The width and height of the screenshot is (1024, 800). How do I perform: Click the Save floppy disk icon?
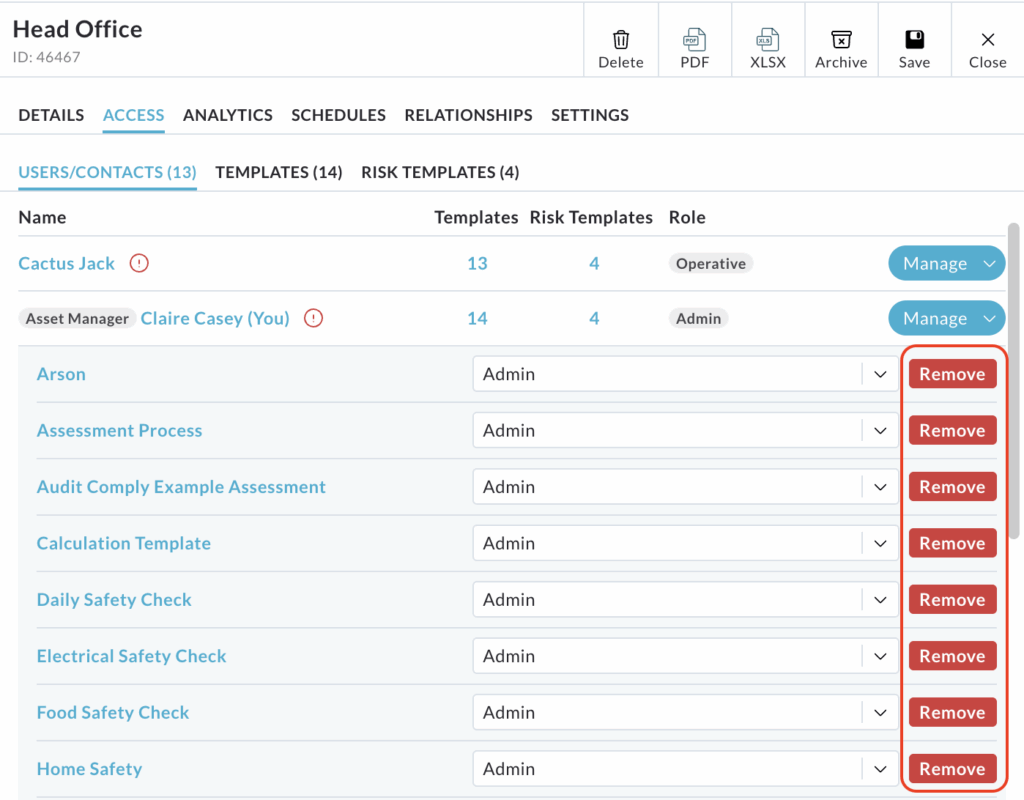[914, 40]
